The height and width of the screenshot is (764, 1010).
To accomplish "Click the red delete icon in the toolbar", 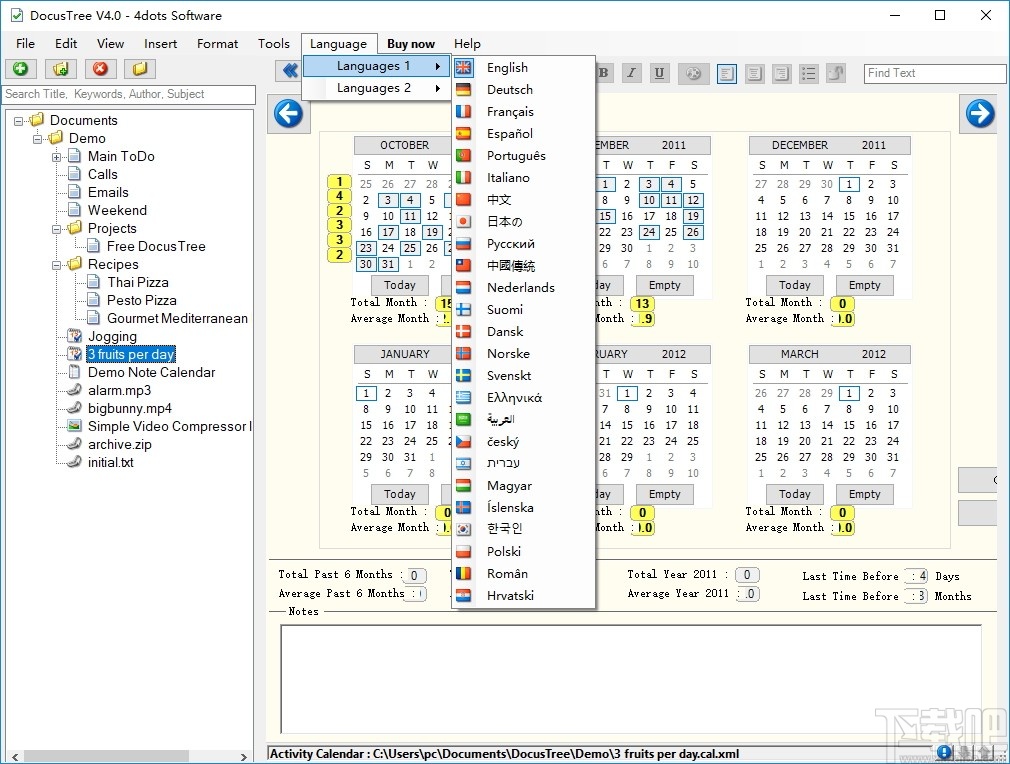I will (x=100, y=69).
